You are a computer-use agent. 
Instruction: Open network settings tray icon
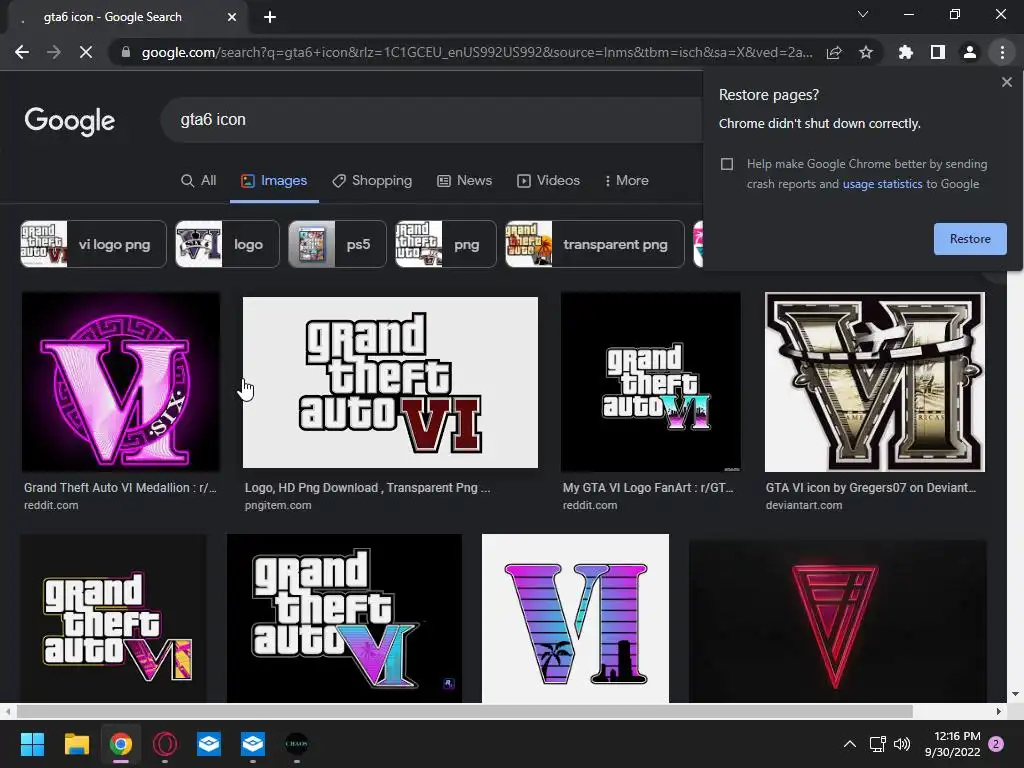coord(877,744)
